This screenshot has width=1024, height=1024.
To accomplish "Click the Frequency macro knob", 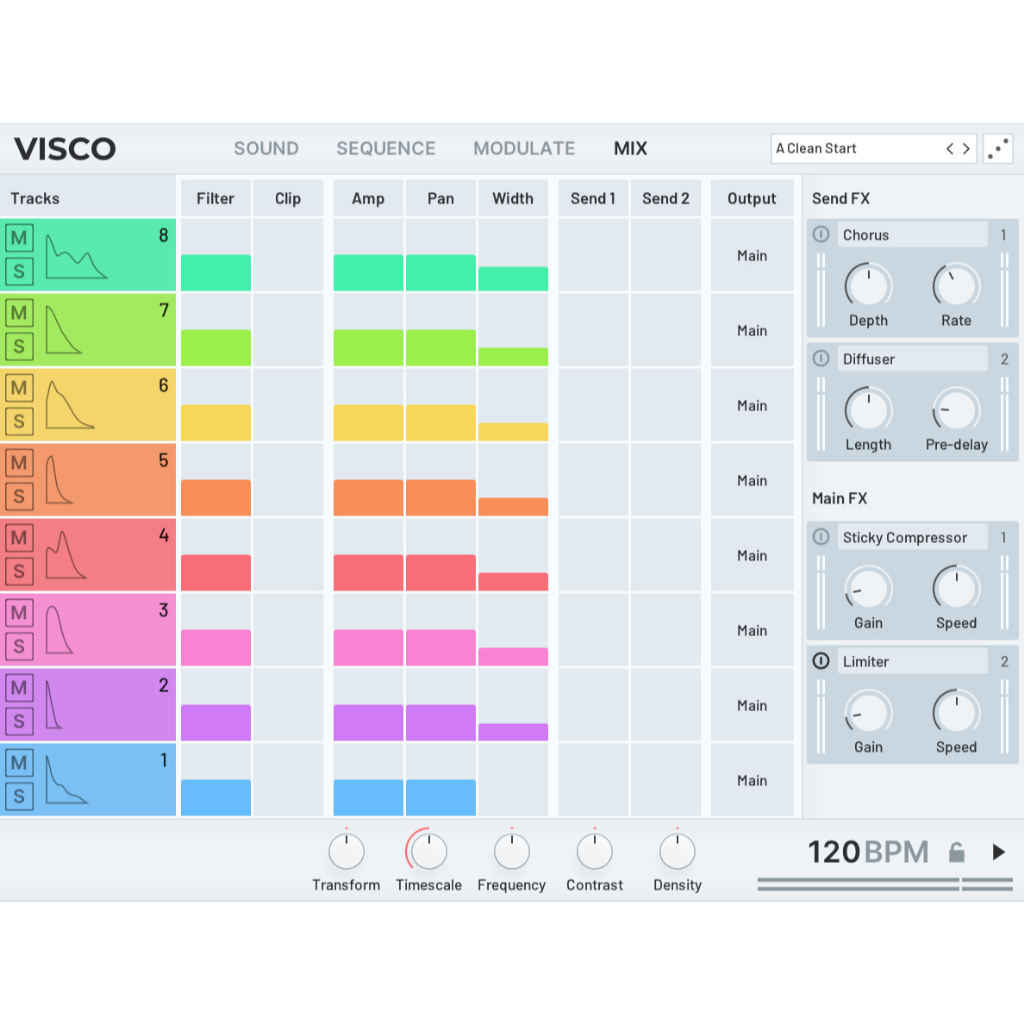I will [x=511, y=852].
